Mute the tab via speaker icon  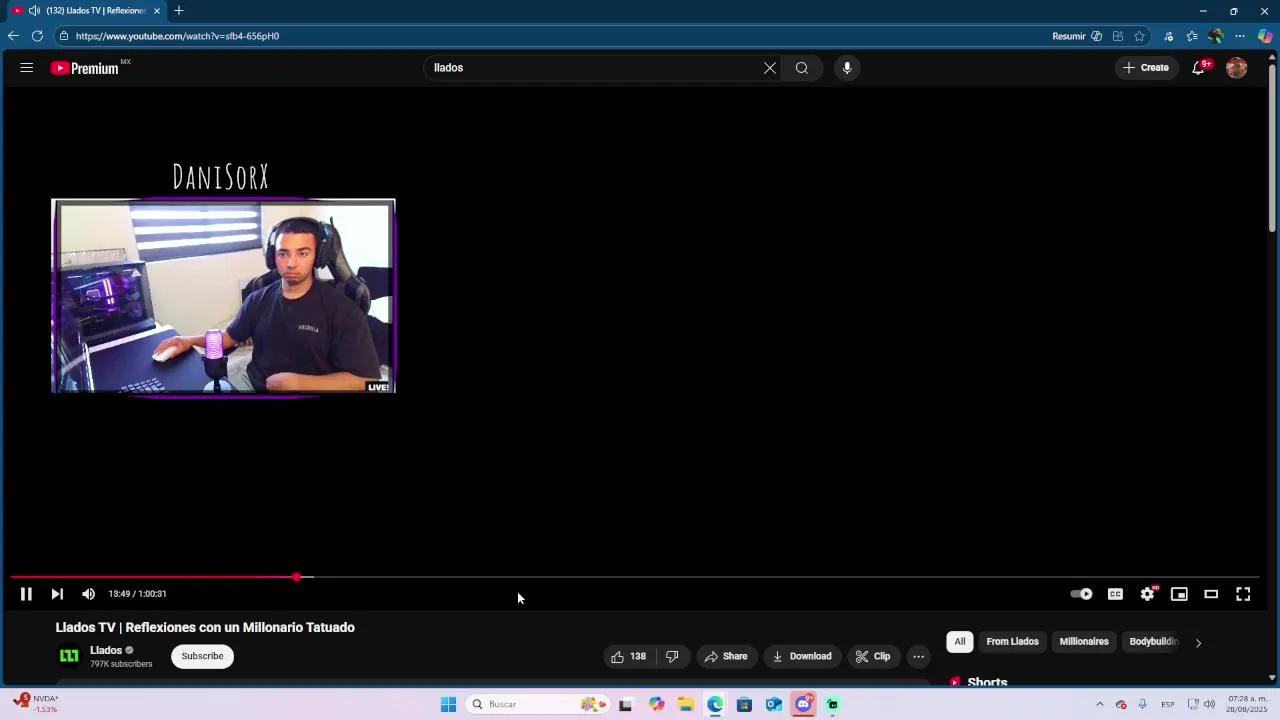click(x=34, y=11)
